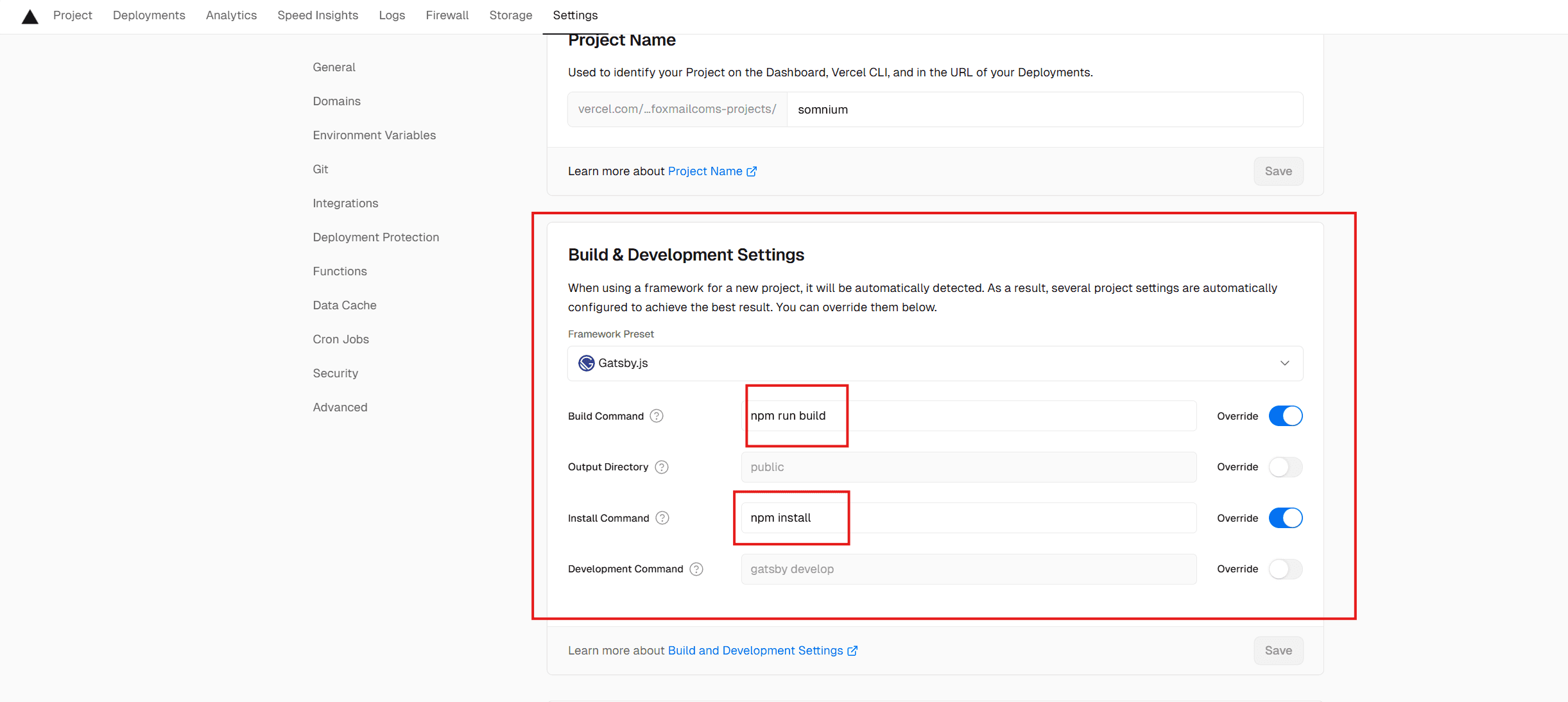Open General settings in the sidebar
Image resolution: width=1568 pixels, height=702 pixels.
point(334,67)
